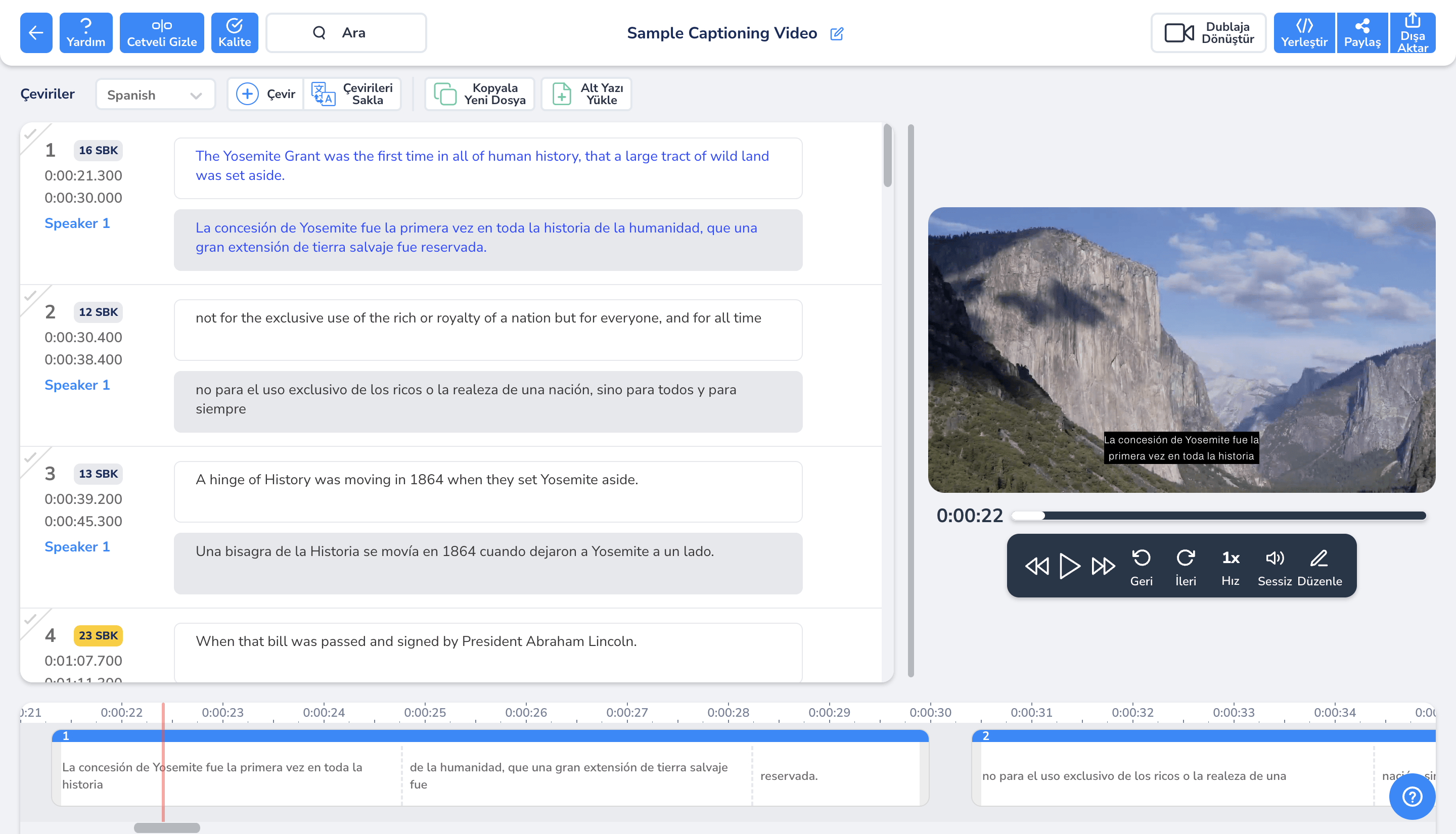Mute audio with the Sessiz button
Viewport: 1456px width, 834px height.
click(1274, 566)
